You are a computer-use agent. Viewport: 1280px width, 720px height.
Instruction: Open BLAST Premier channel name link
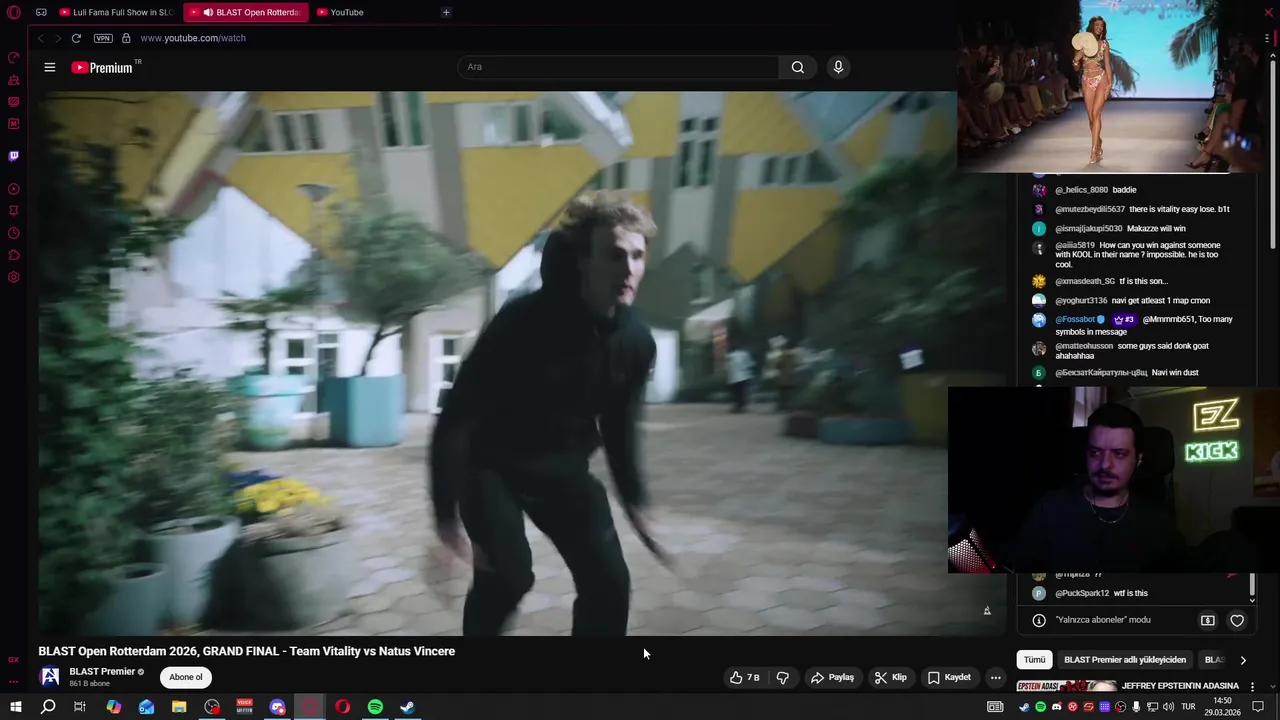102,672
